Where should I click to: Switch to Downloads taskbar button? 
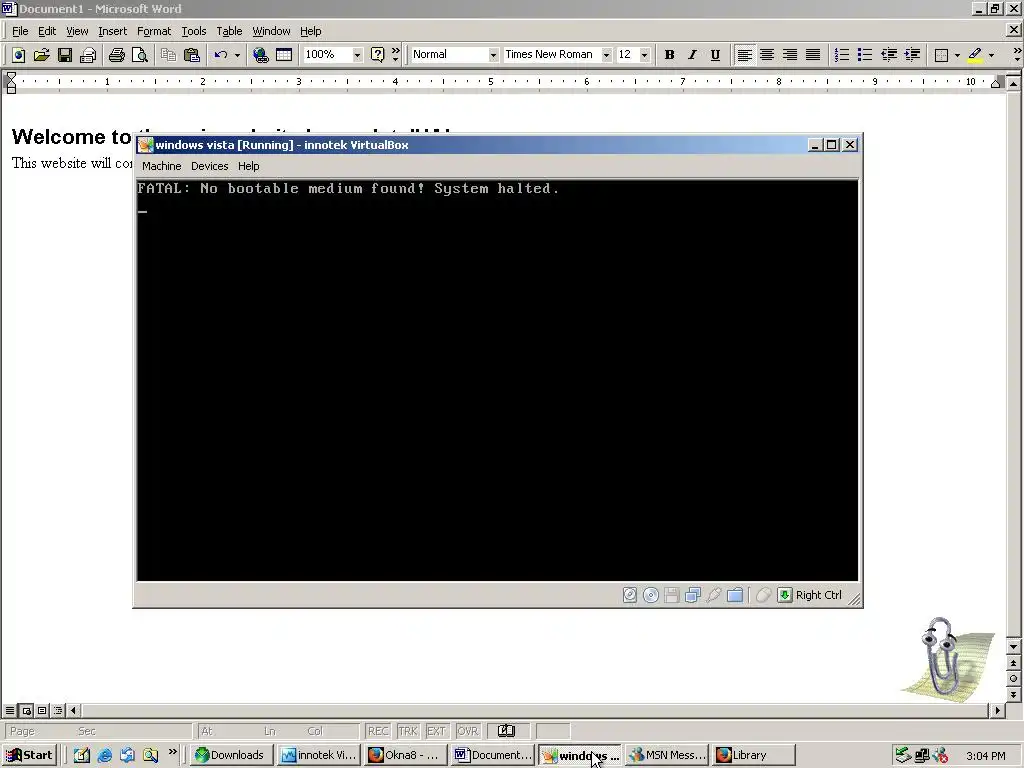point(231,755)
